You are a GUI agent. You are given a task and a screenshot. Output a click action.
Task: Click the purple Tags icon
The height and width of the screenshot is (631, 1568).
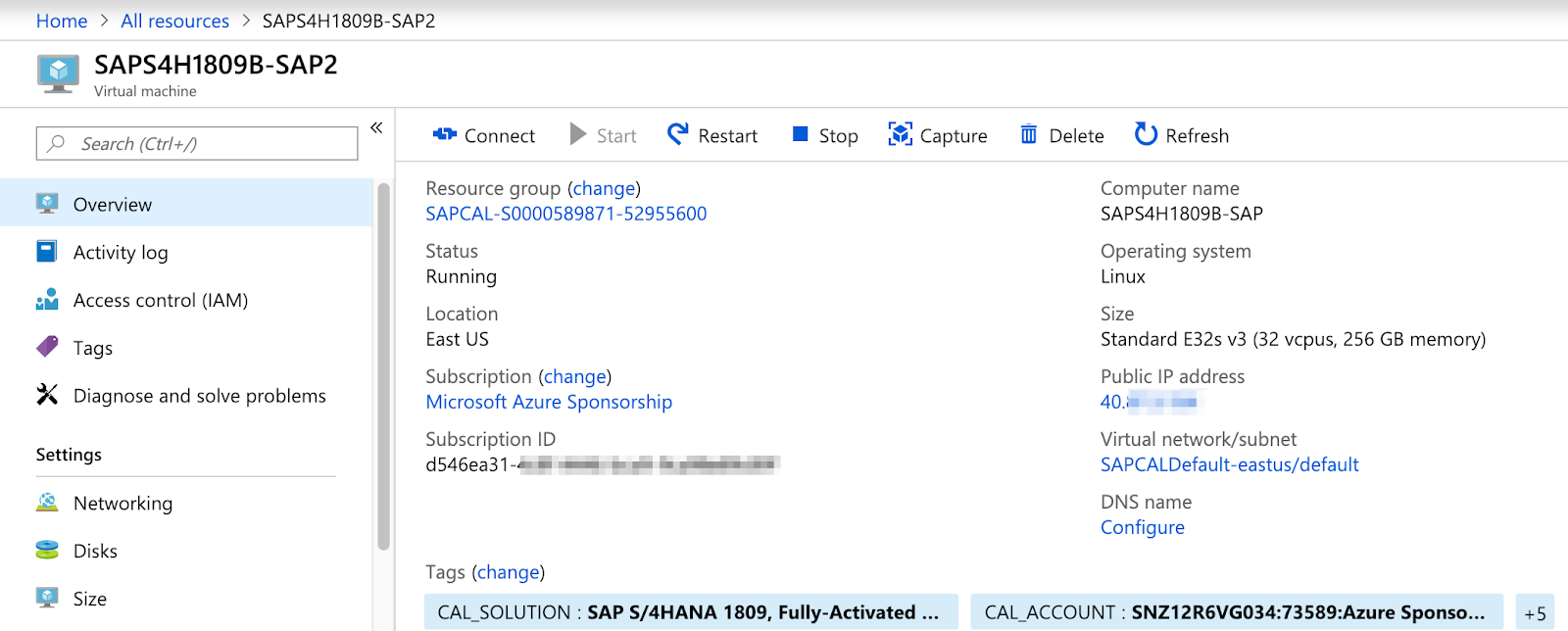(47, 347)
